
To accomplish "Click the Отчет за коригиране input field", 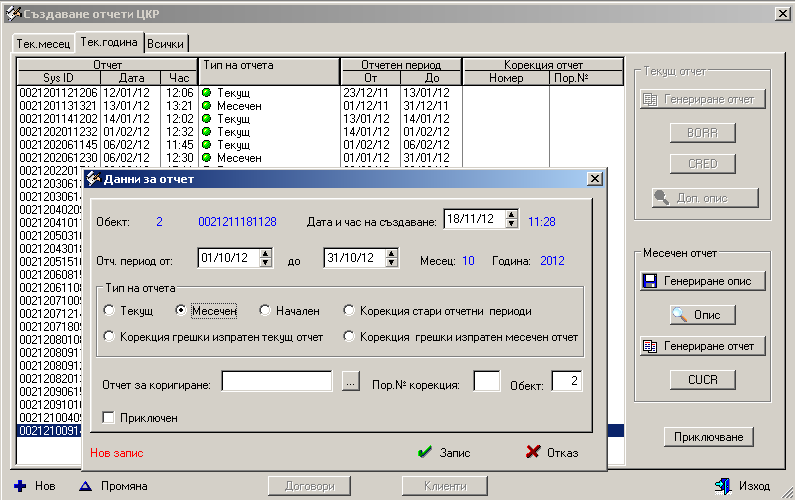I will pyautogui.click(x=277, y=381).
